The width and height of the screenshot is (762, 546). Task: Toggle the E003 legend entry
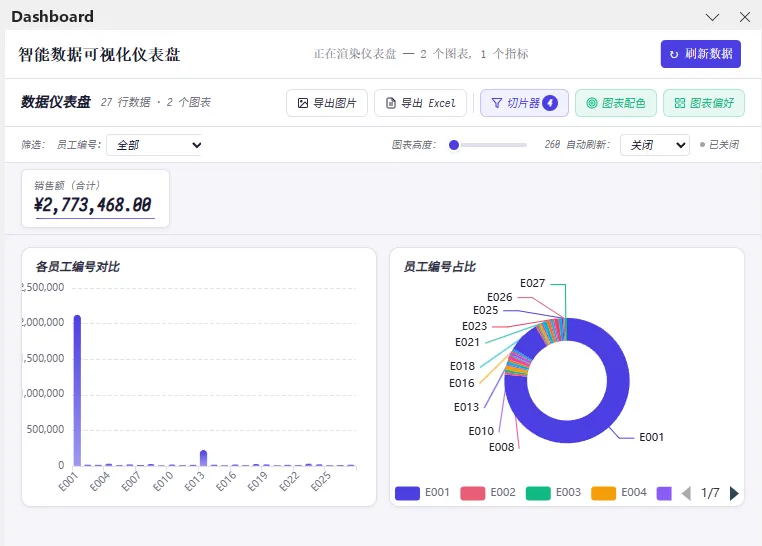tap(553, 493)
